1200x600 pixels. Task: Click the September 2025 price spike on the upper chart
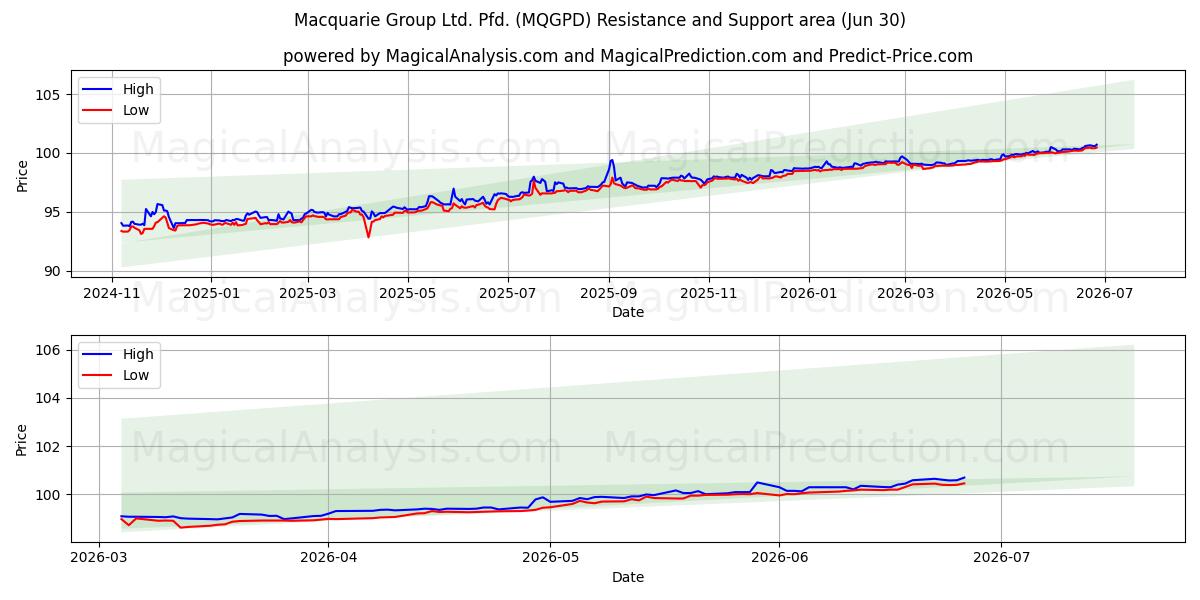pyautogui.click(x=611, y=161)
